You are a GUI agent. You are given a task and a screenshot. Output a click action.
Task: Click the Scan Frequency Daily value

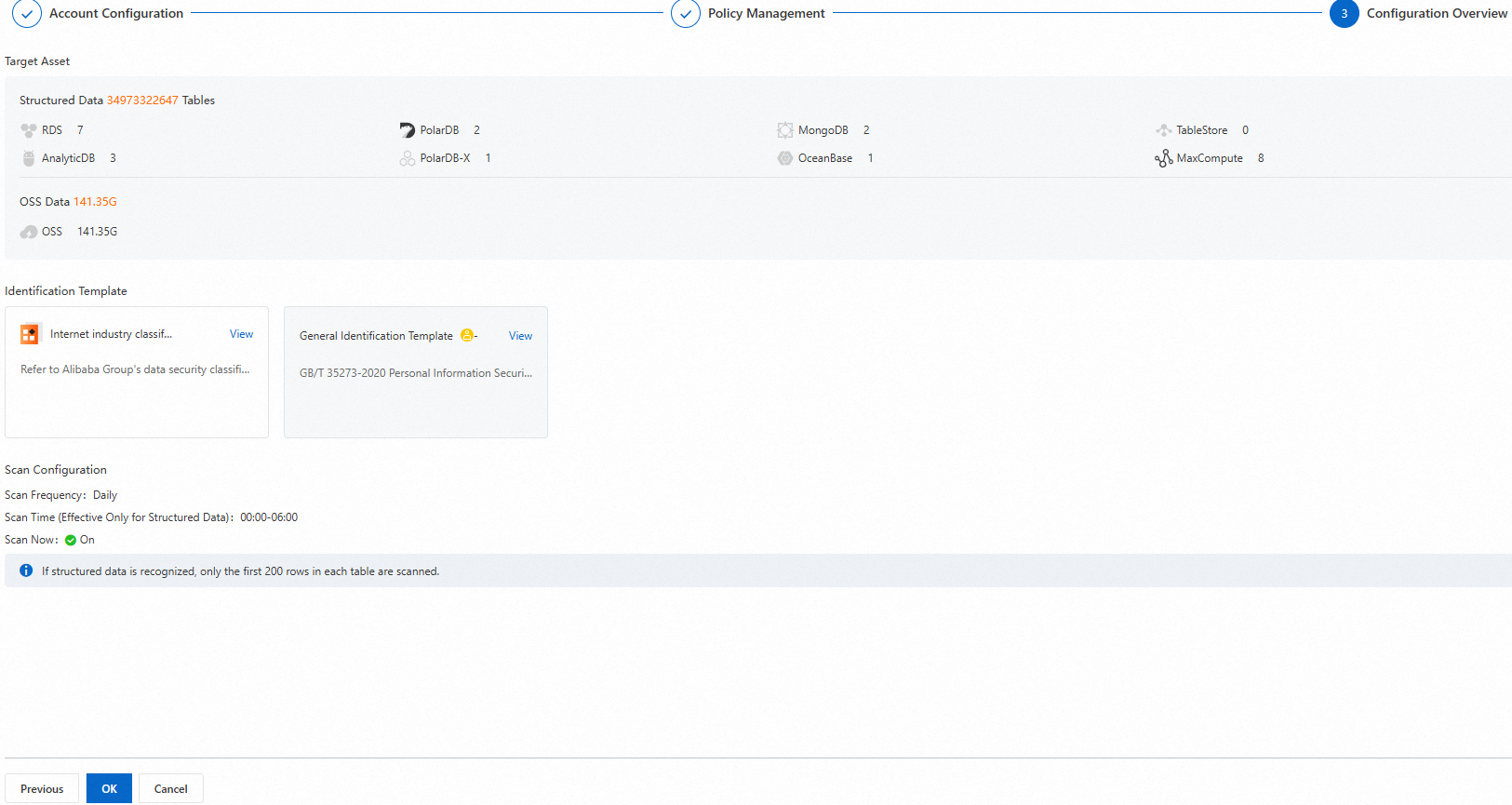(105, 495)
